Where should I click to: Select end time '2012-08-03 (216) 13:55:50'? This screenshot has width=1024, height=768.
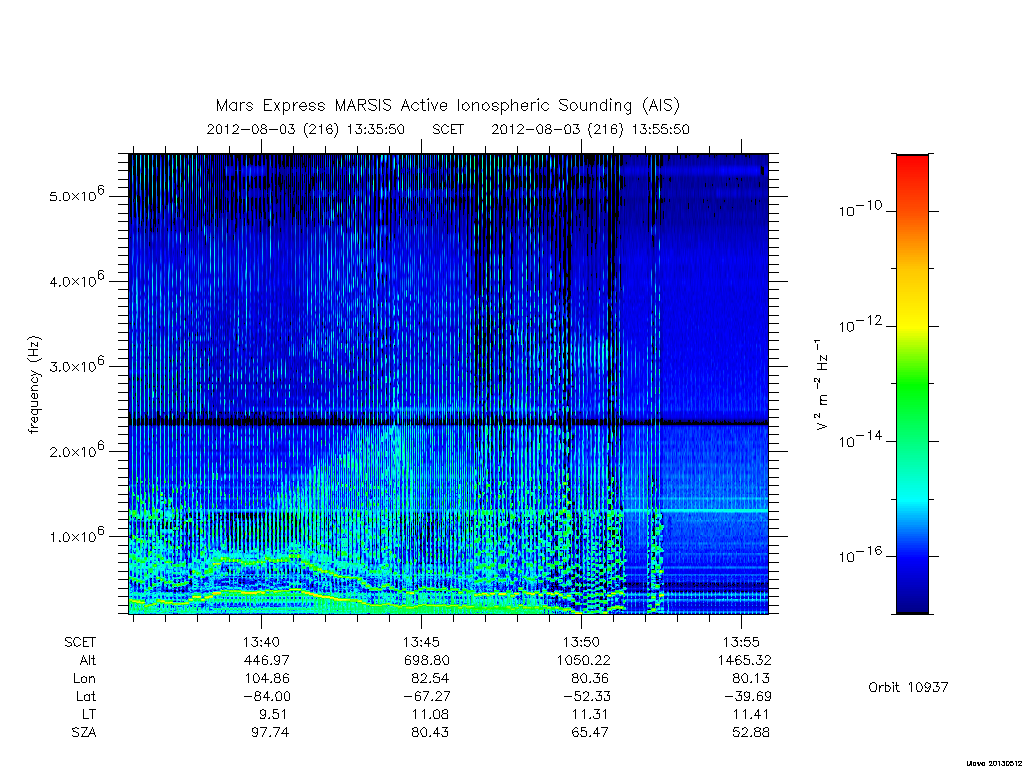pos(590,129)
